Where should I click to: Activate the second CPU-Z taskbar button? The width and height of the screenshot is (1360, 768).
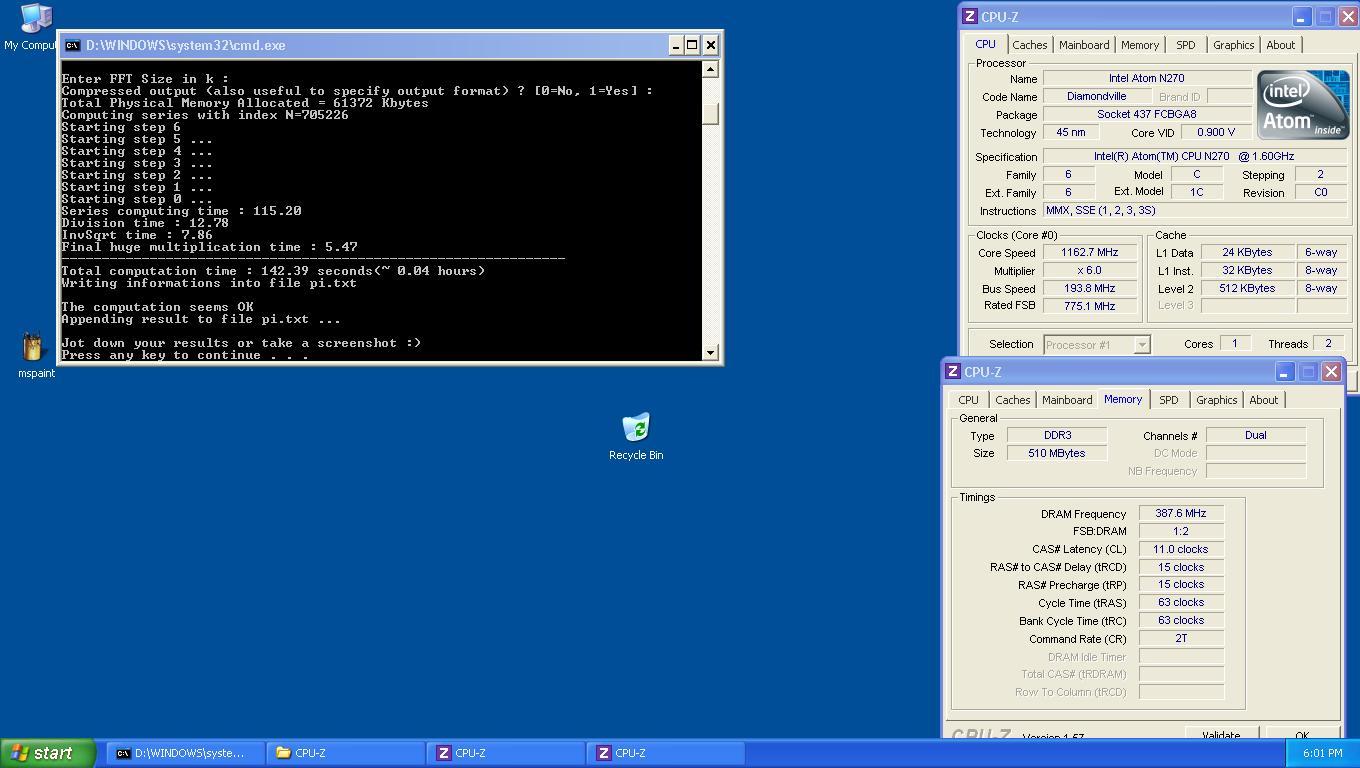click(x=506, y=753)
